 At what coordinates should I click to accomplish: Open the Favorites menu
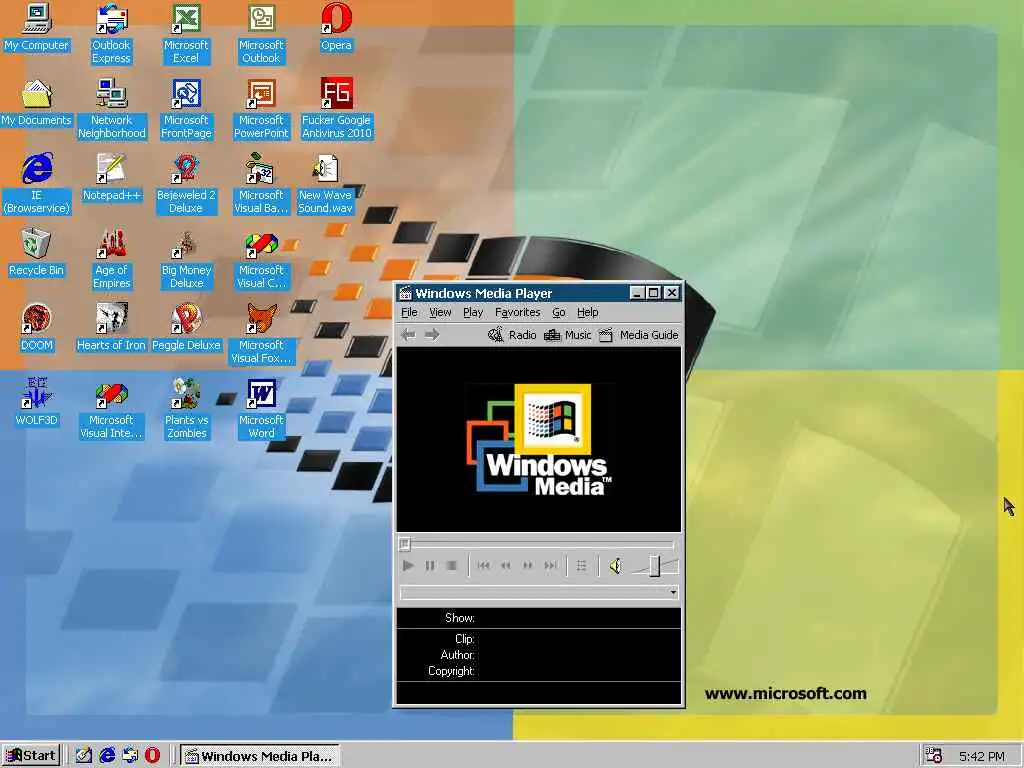517,312
